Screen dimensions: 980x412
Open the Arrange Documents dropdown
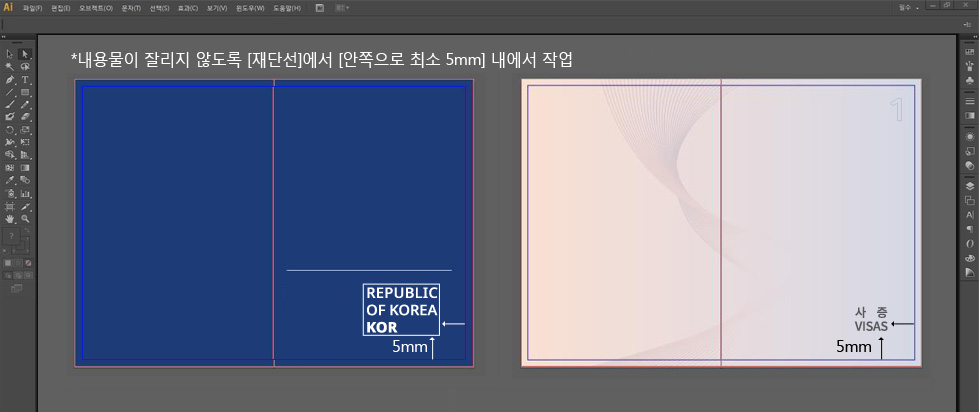(342, 8)
